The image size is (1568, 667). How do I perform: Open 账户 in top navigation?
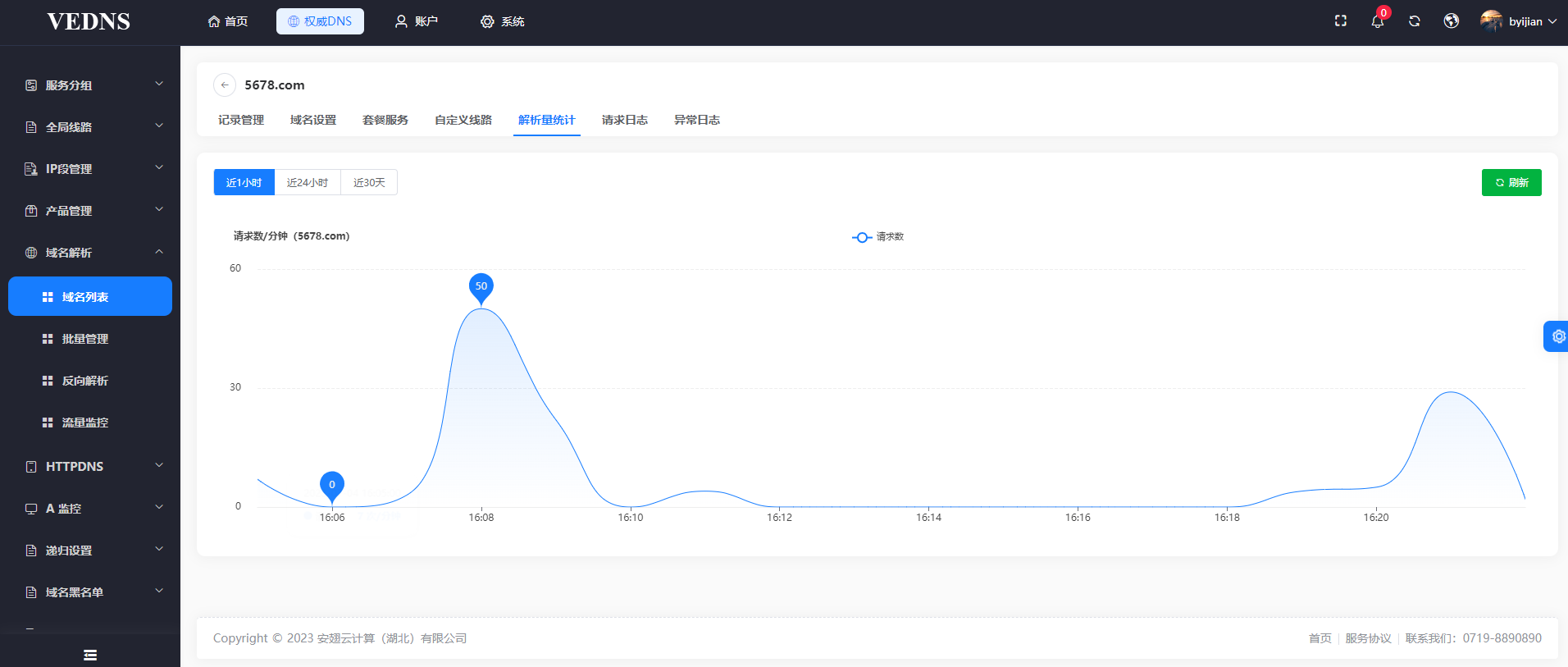click(417, 21)
